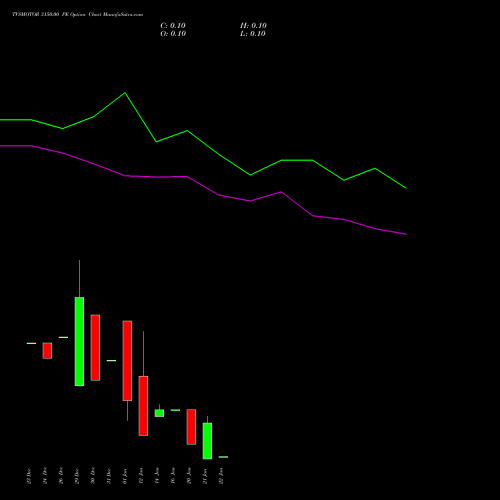Click the 'L: 0.10' low value
500x500 pixels.
pos(253,34)
